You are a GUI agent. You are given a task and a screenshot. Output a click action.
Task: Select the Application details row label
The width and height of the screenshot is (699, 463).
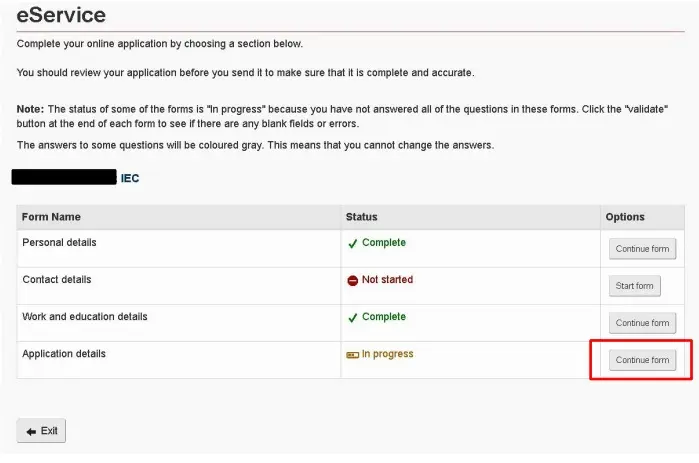point(64,353)
